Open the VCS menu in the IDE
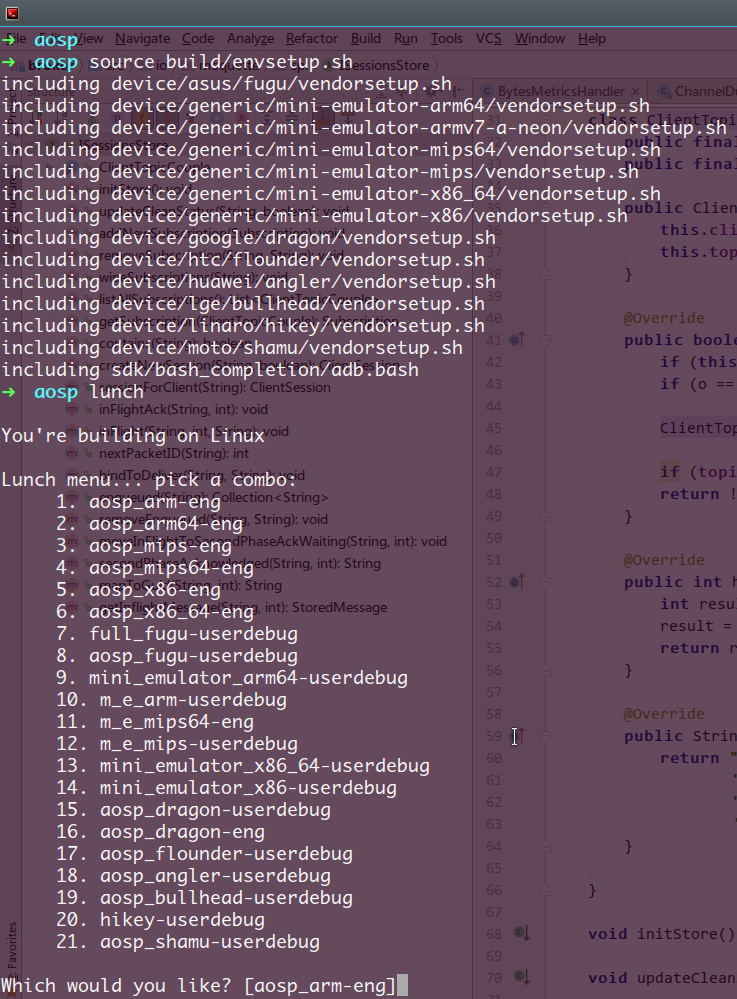Image resolution: width=737 pixels, height=999 pixels. (489, 39)
